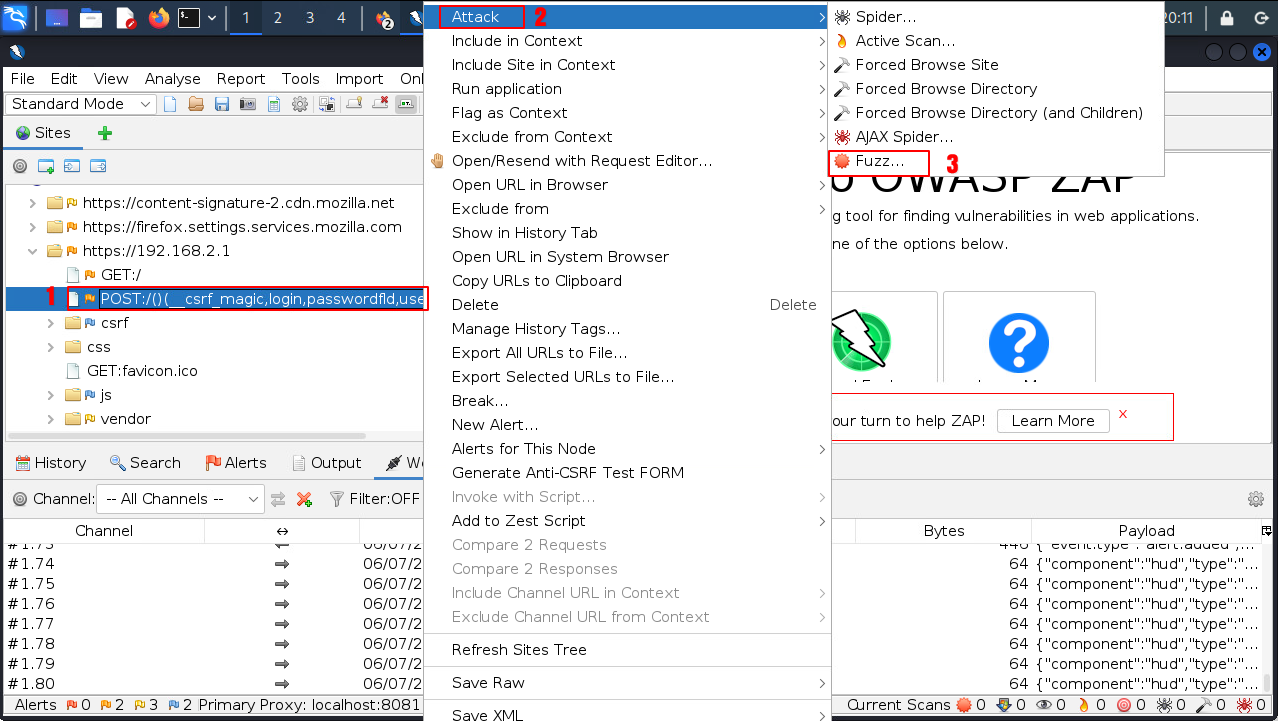Open Options via the toolbar gear icon

click(x=299, y=104)
